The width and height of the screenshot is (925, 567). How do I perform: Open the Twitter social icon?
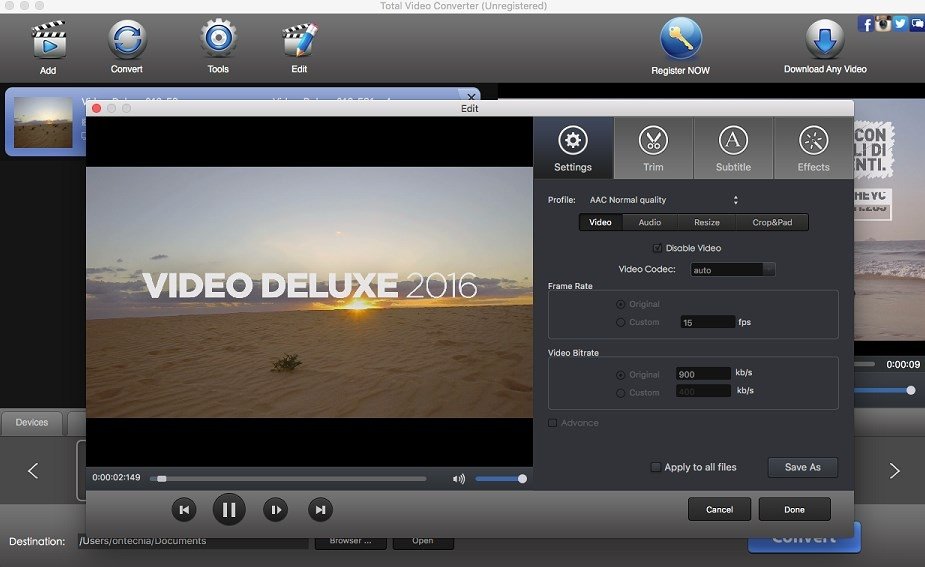tap(900, 23)
